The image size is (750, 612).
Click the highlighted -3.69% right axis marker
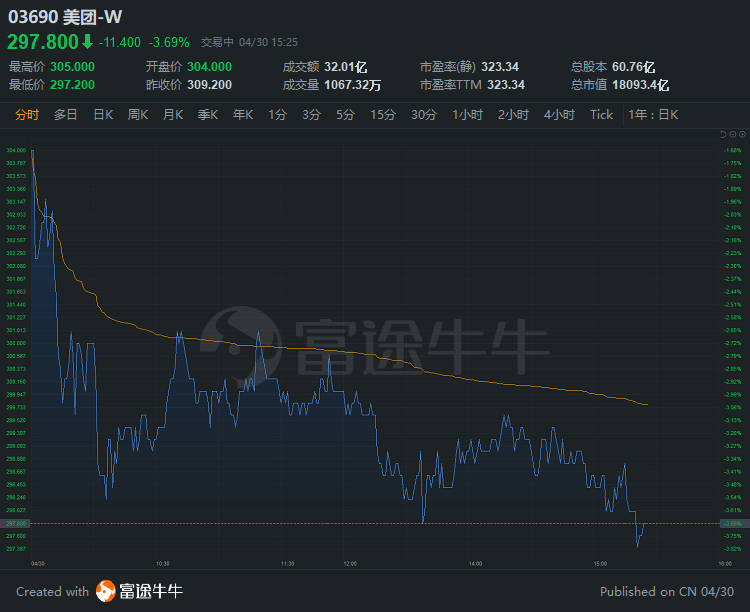point(733,523)
